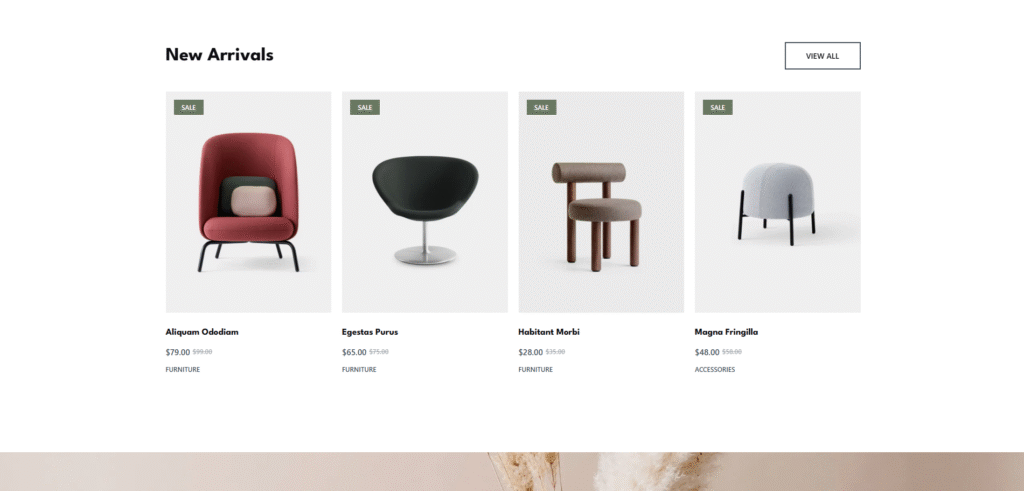Click the $48.00 price of Magna Fringilla

(x=707, y=352)
